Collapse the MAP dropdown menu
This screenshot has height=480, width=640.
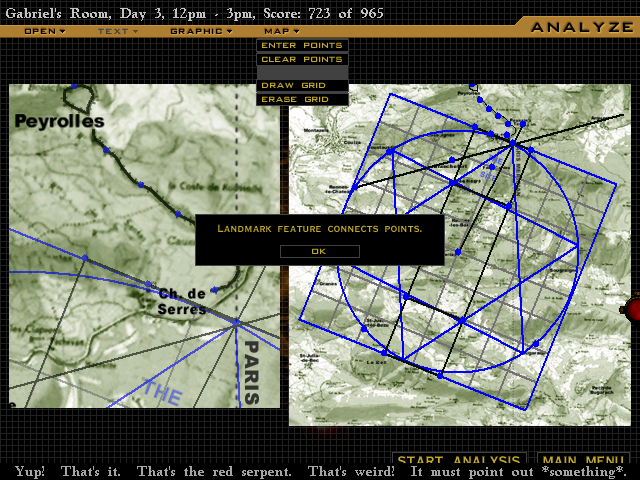point(282,31)
